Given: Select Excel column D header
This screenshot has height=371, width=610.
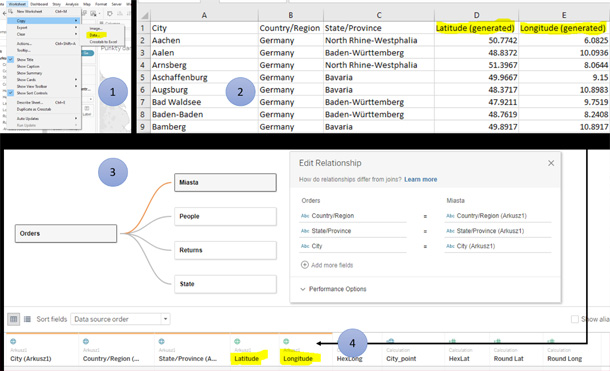Looking at the screenshot, I should pos(476,15).
